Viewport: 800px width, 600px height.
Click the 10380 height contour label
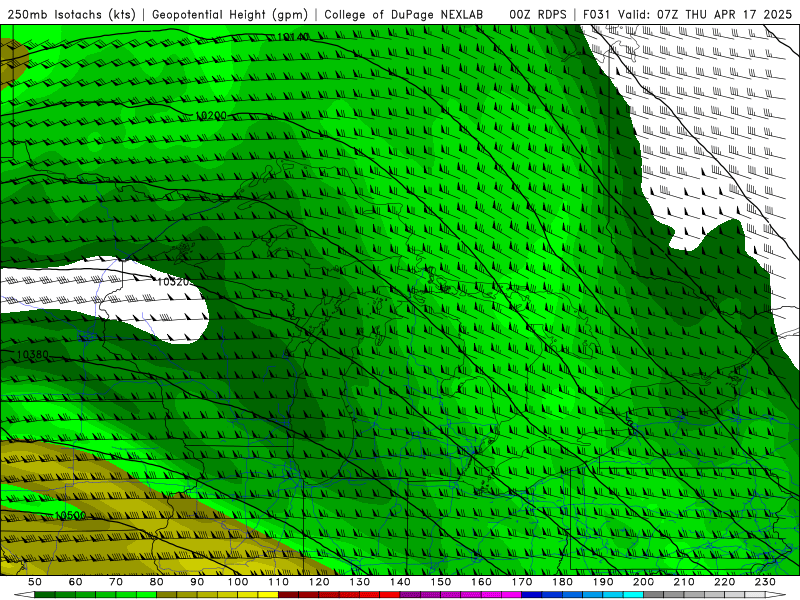tap(33, 354)
